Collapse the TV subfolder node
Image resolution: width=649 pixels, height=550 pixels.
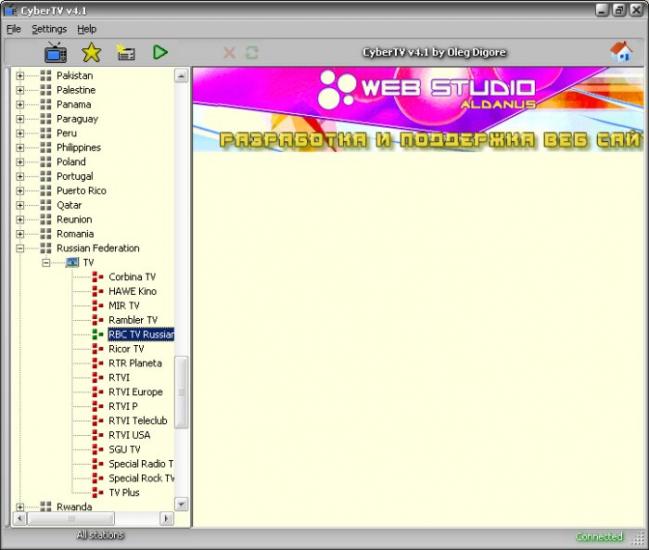46,263
